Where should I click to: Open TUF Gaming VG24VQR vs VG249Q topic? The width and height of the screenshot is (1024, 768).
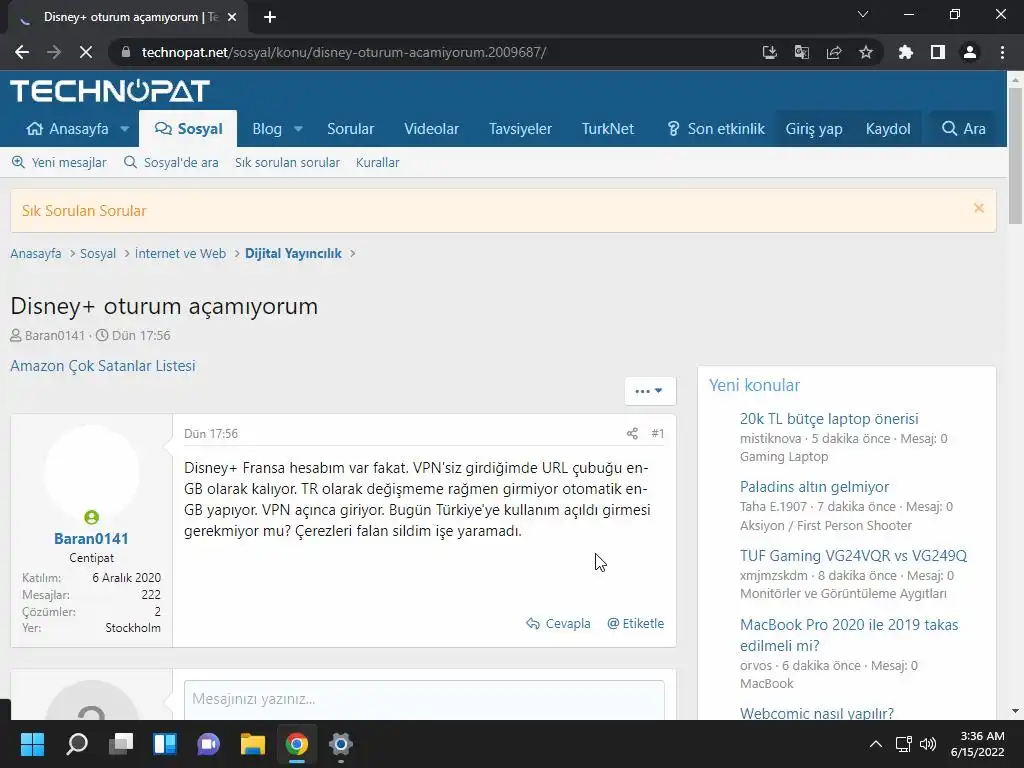pyautogui.click(x=853, y=556)
